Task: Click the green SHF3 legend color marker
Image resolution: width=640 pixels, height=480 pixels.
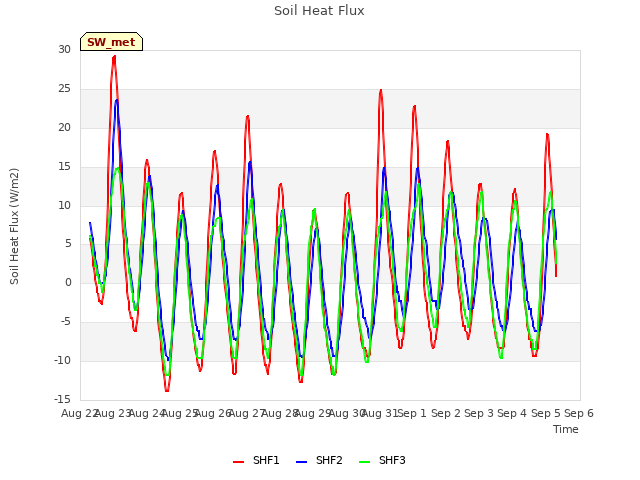Action: tap(364, 462)
